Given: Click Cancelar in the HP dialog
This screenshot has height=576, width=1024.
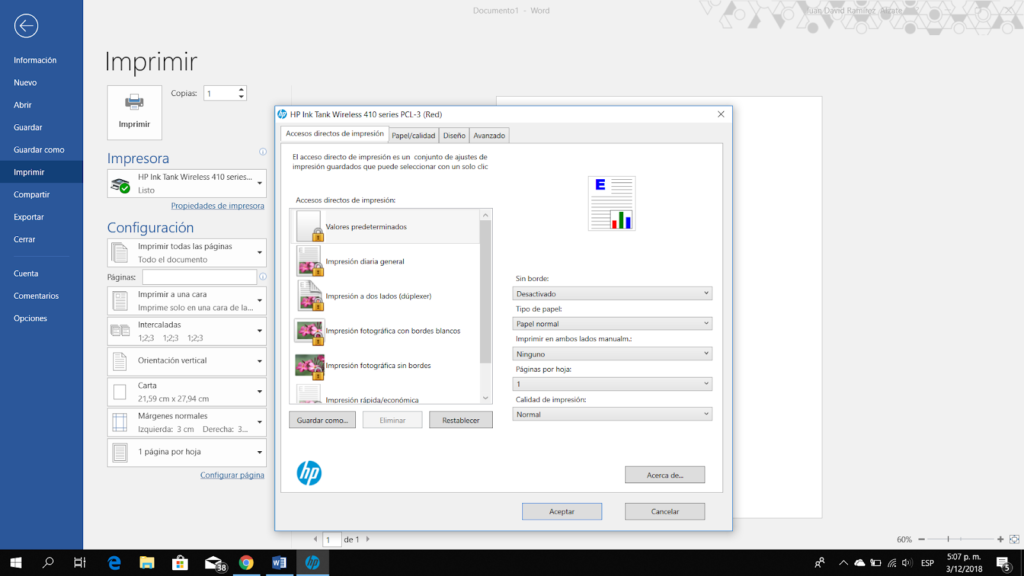Looking at the screenshot, I should [x=665, y=511].
